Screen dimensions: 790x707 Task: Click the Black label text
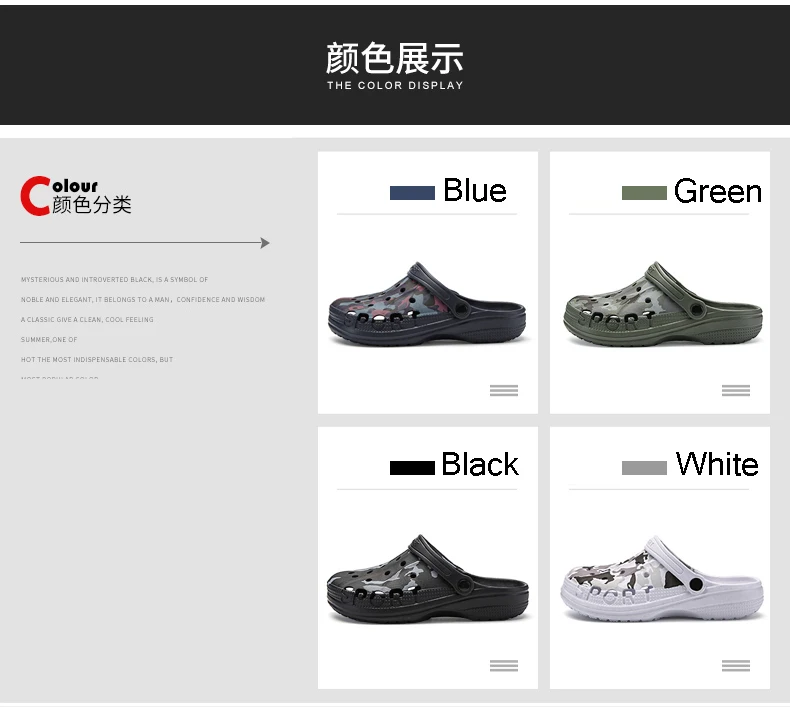coord(480,464)
